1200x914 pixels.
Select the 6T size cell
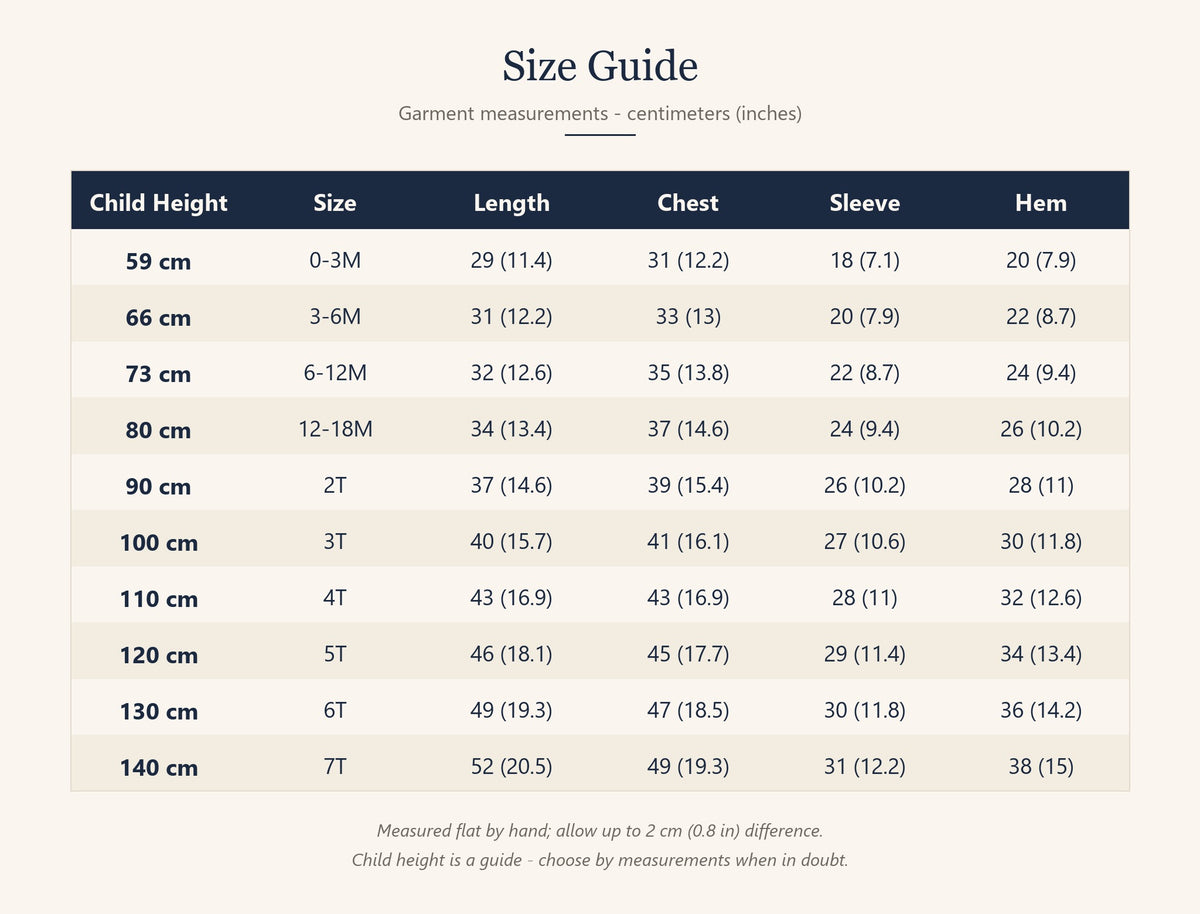point(335,709)
